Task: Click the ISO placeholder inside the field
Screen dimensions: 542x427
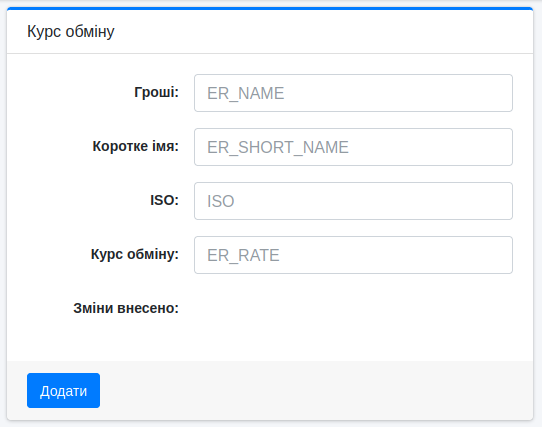Action: click(221, 201)
